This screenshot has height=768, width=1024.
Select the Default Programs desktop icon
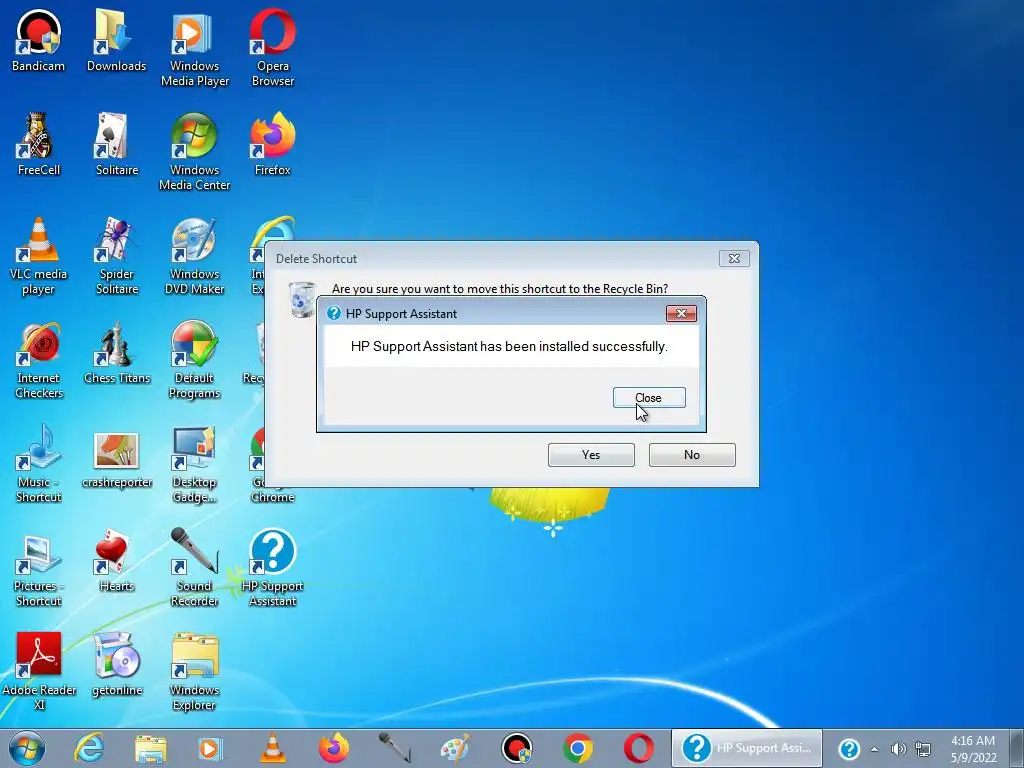tap(195, 360)
